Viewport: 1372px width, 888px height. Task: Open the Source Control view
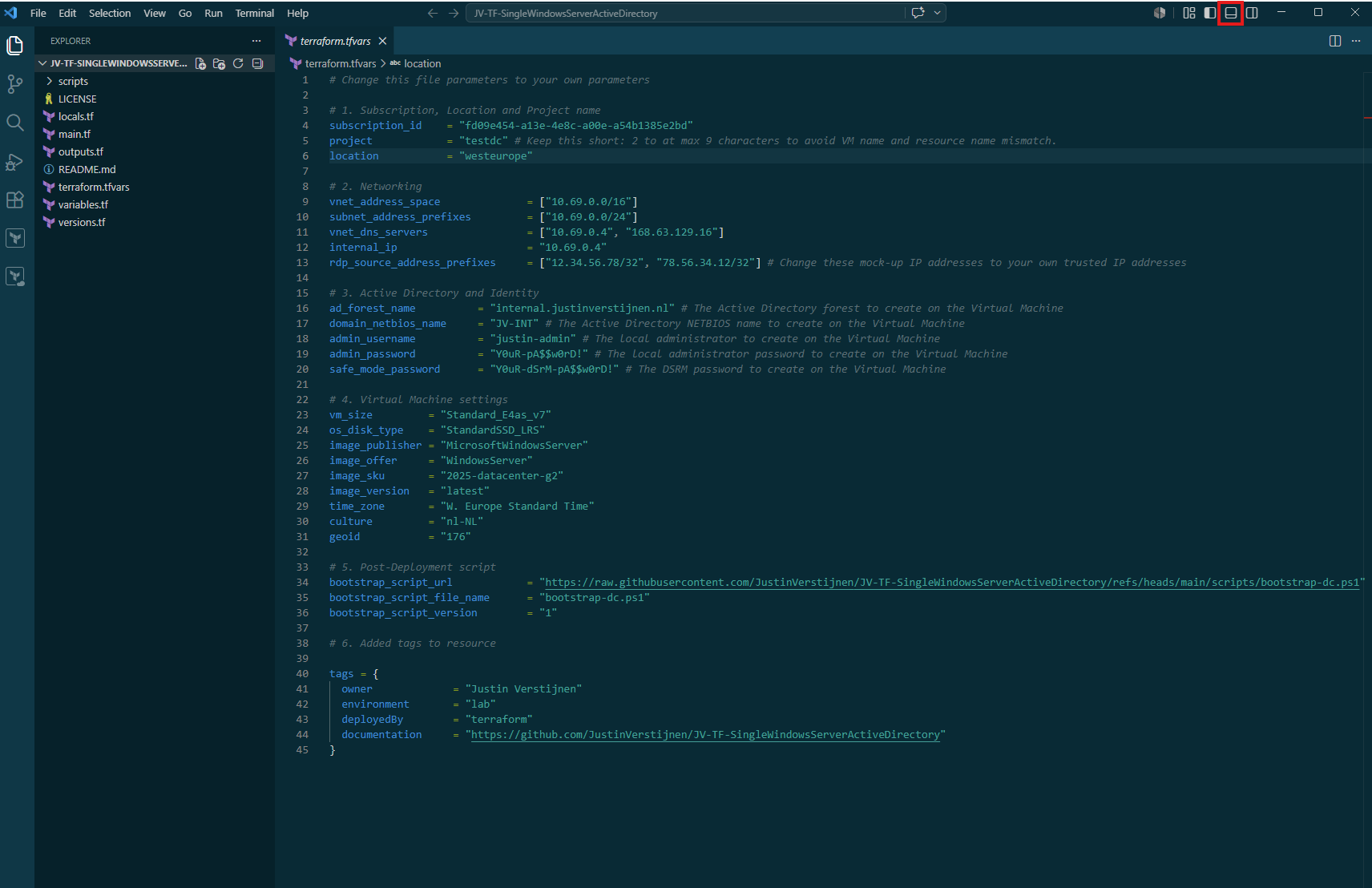click(15, 84)
